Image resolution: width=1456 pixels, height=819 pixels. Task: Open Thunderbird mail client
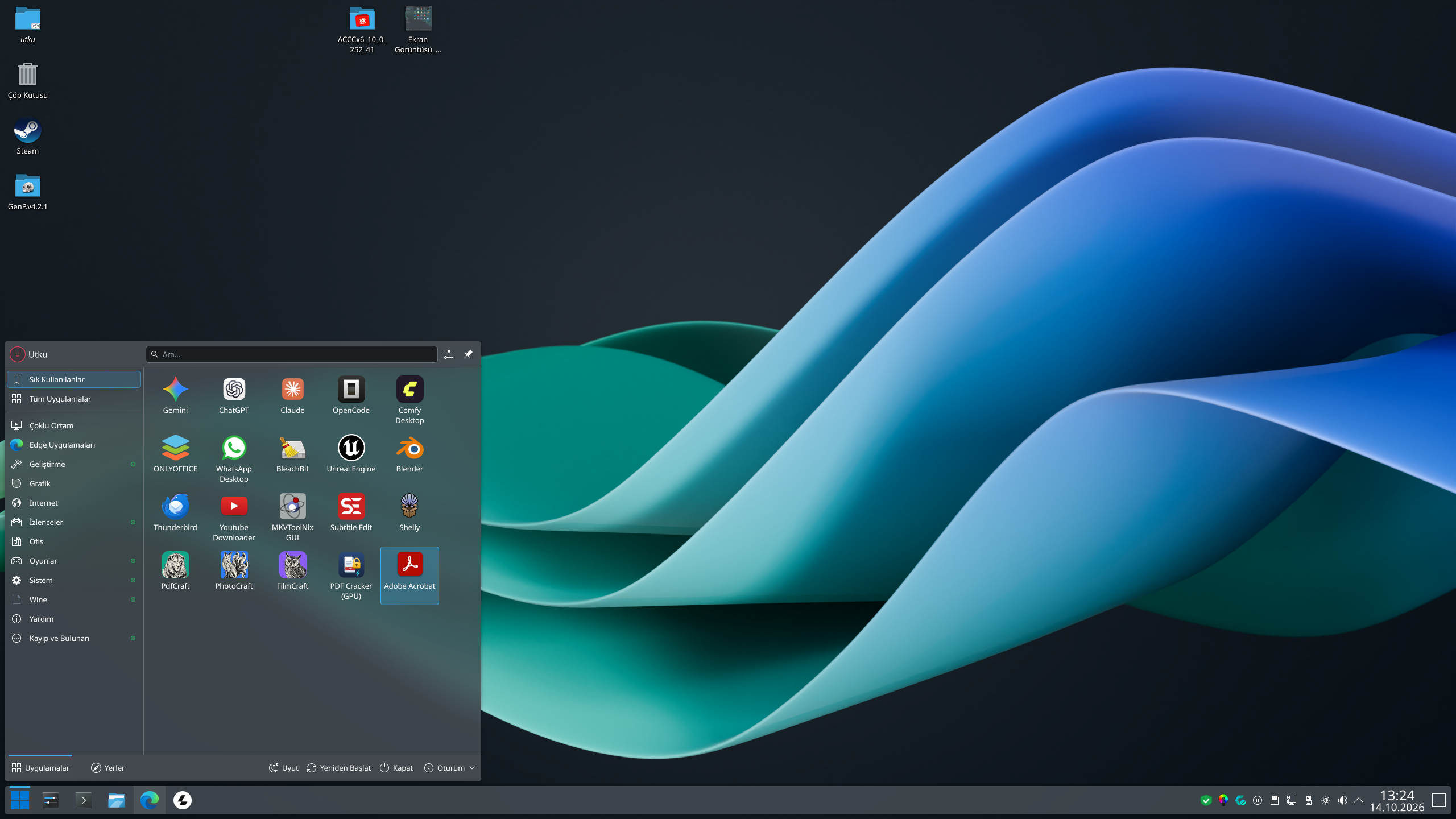tap(175, 512)
